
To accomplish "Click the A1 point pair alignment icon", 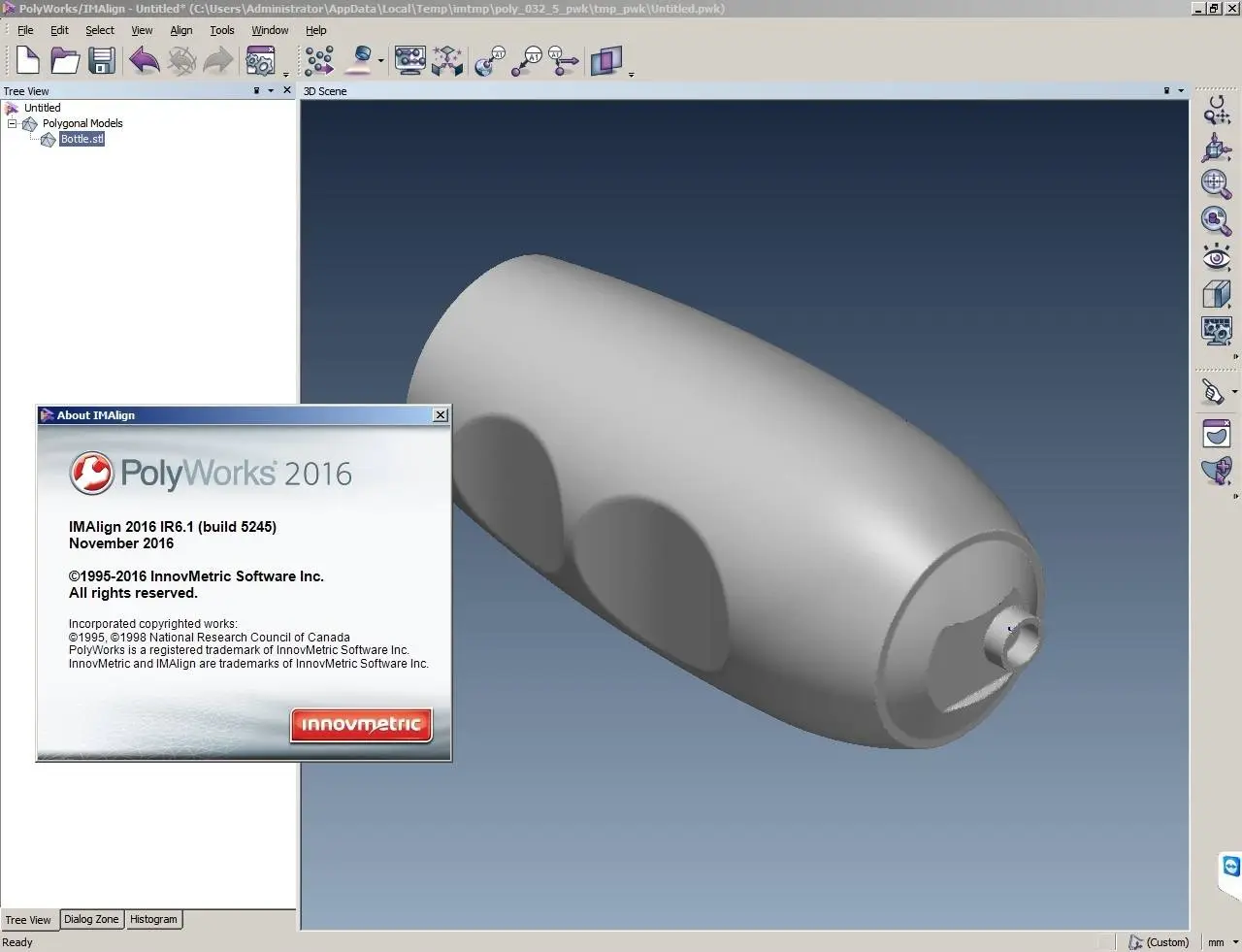I will coord(527,61).
